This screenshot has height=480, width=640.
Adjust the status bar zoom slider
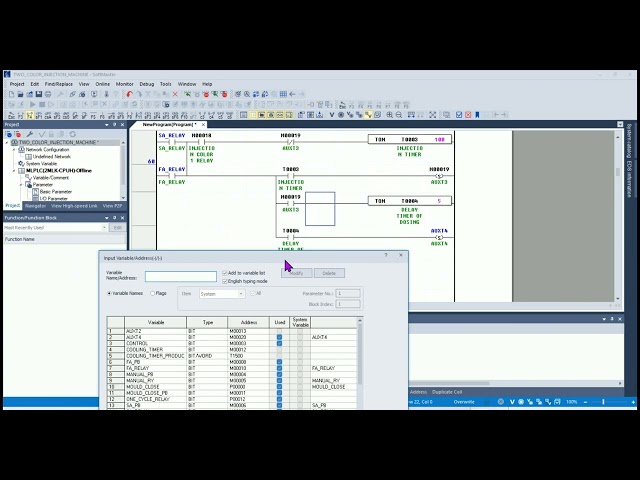tap(603, 402)
